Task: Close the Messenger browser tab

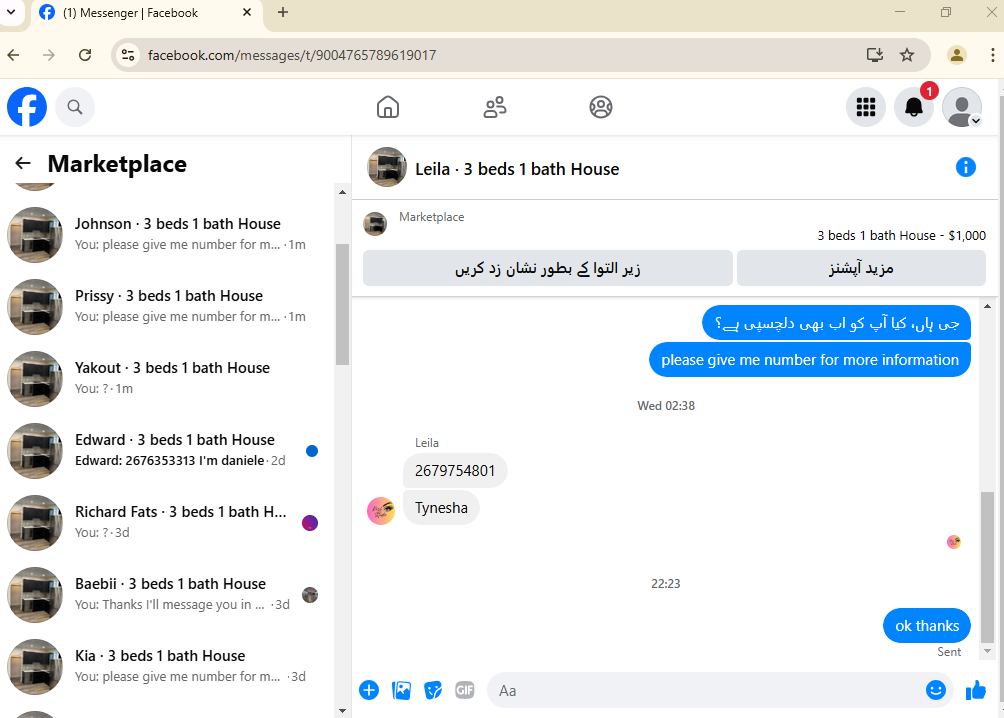Action: pyautogui.click(x=247, y=12)
